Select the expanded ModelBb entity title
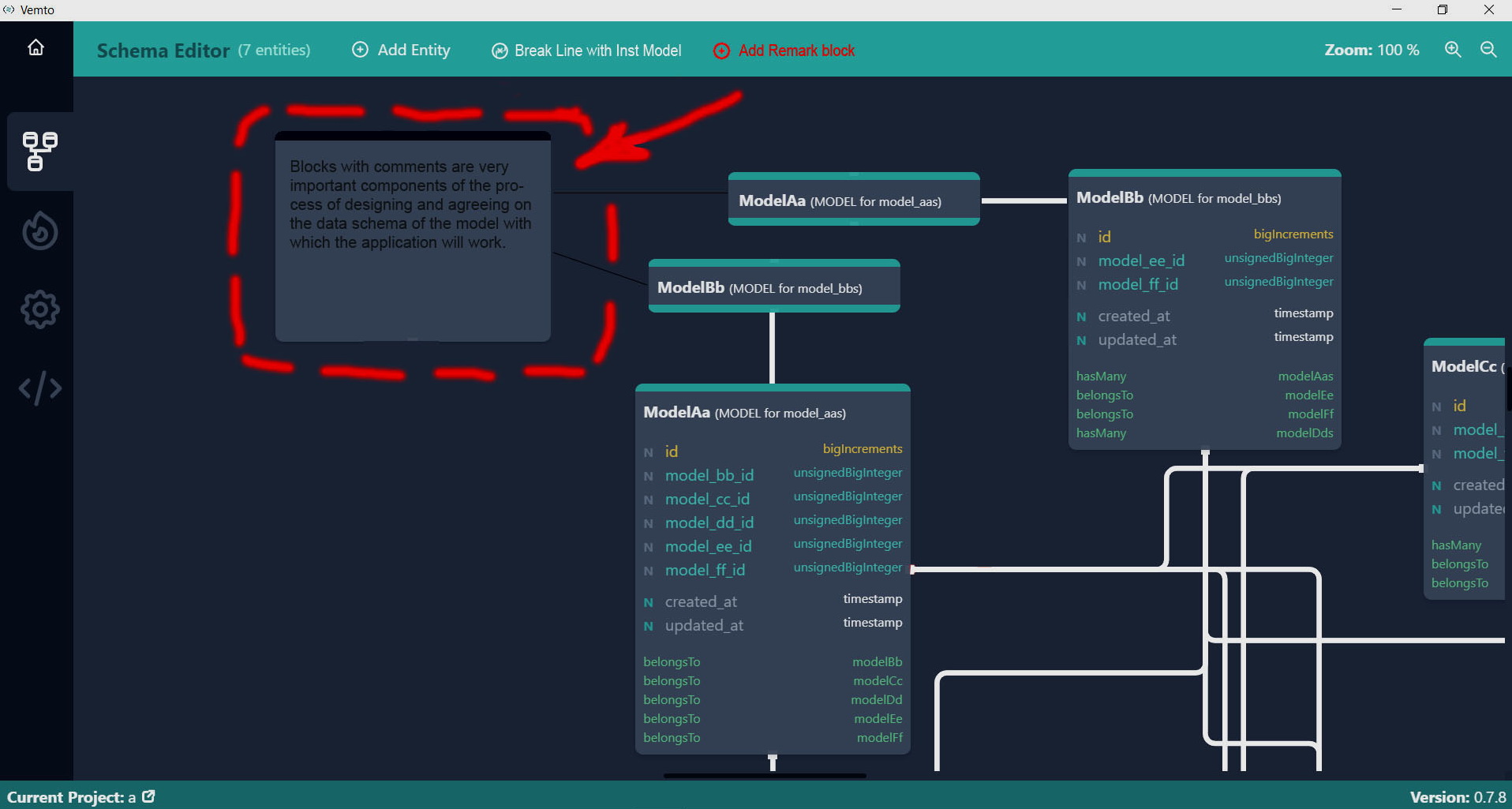 pyautogui.click(x=1178, y=198)
